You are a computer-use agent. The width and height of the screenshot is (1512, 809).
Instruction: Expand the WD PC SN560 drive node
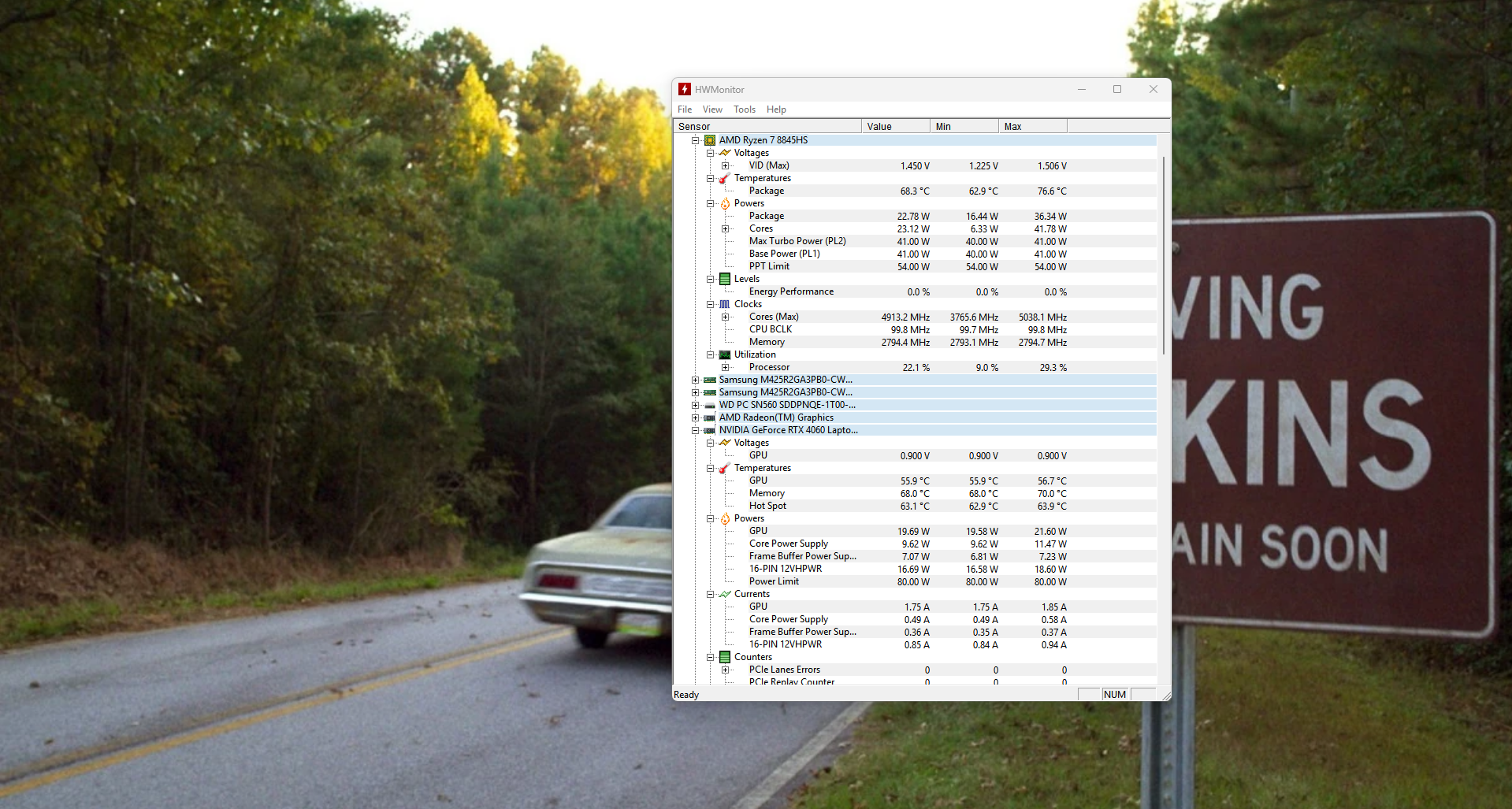[695, 405]
